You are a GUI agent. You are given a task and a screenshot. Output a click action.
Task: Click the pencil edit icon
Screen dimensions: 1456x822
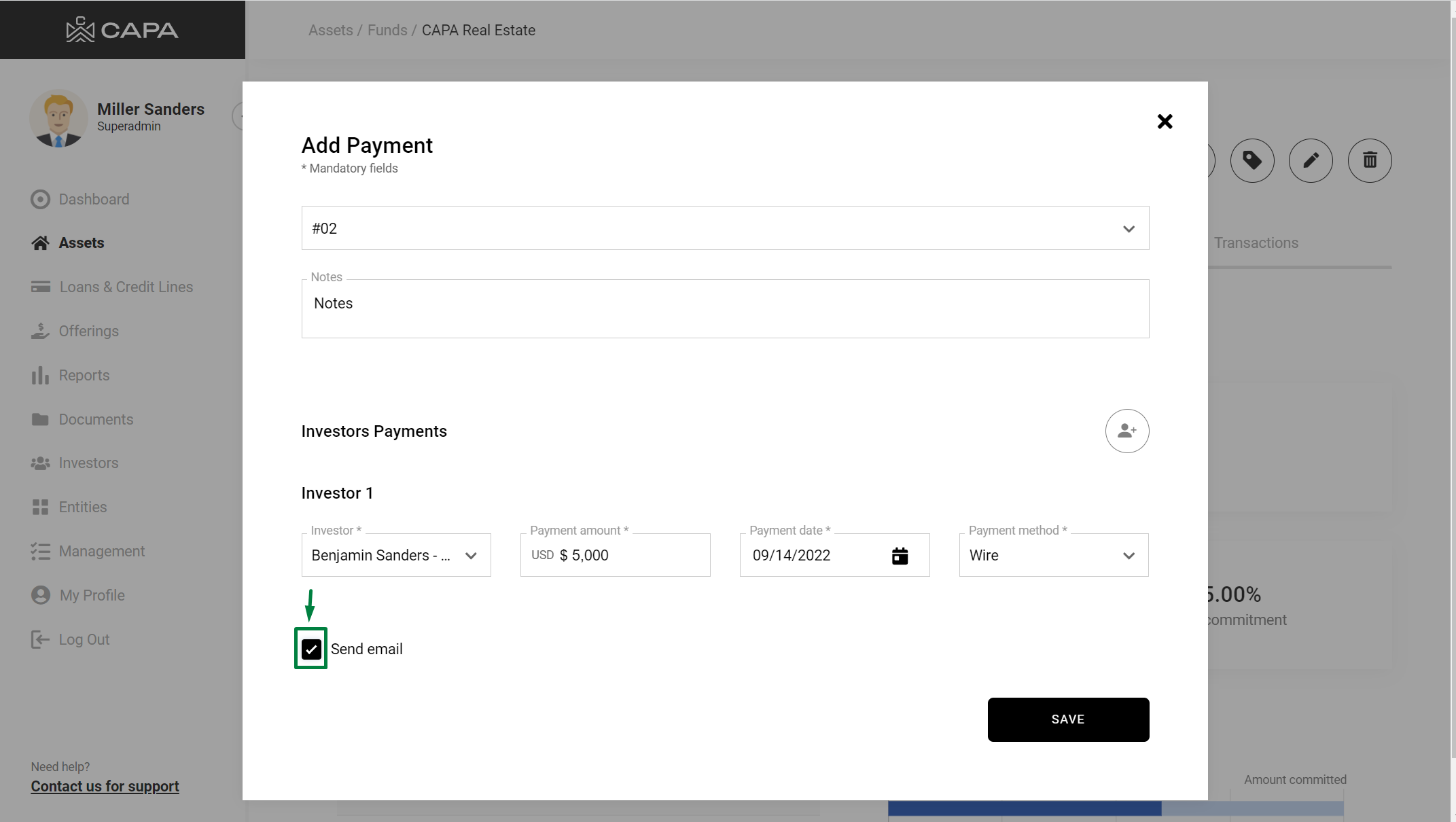(x=1311, y=160)
